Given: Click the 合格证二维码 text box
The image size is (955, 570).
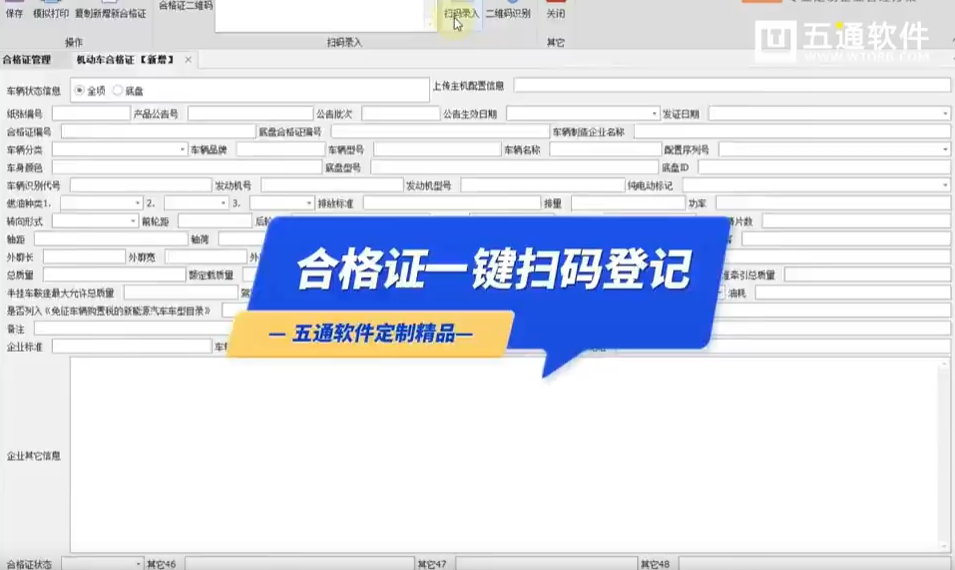Looking at the screenshot, I should (x=320, y=15).
